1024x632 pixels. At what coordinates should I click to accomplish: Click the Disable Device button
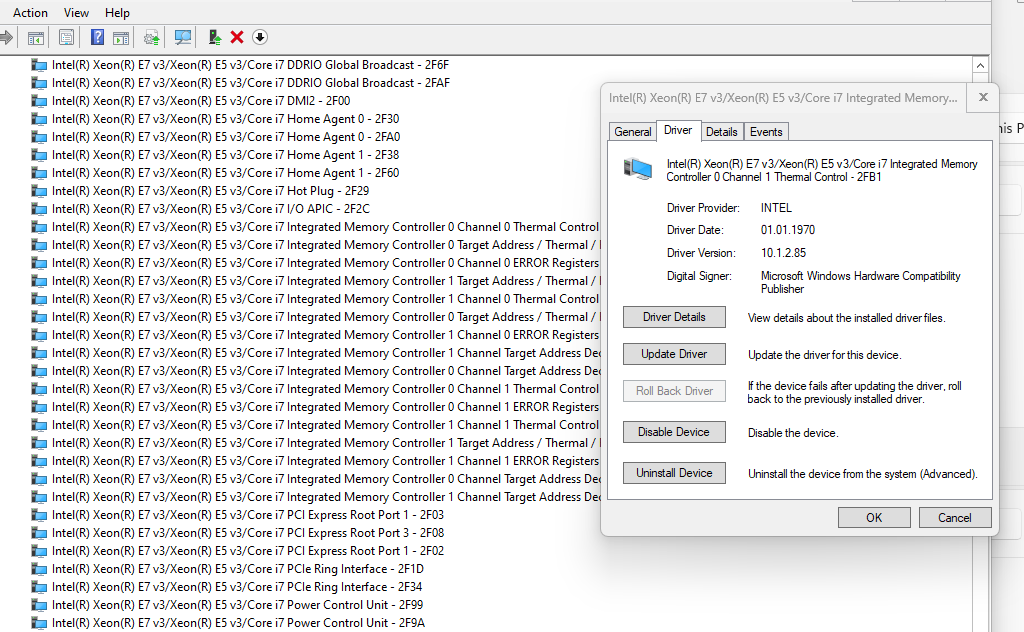pos(674,432)
